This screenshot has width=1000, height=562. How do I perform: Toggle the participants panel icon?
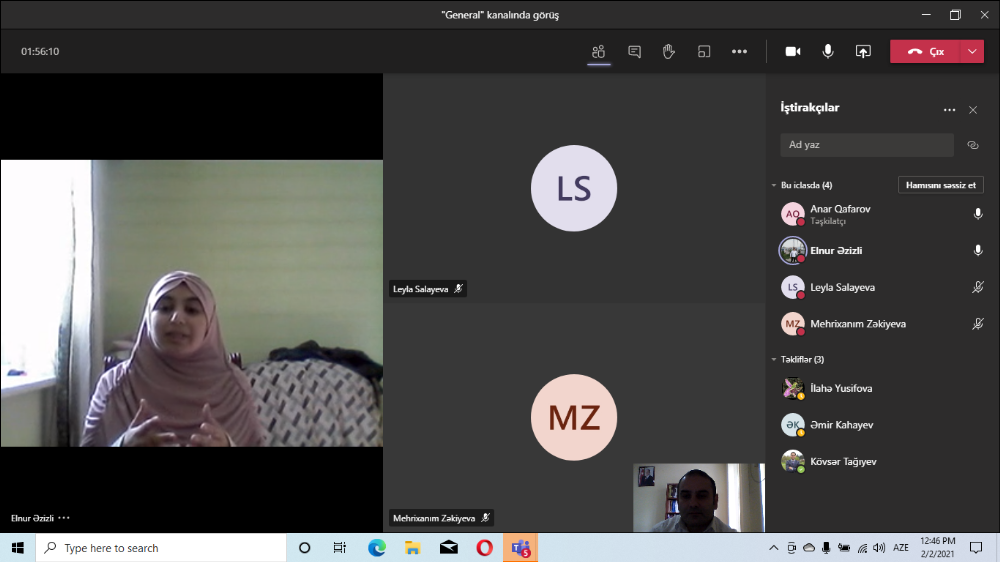click(x=598, y=52)
